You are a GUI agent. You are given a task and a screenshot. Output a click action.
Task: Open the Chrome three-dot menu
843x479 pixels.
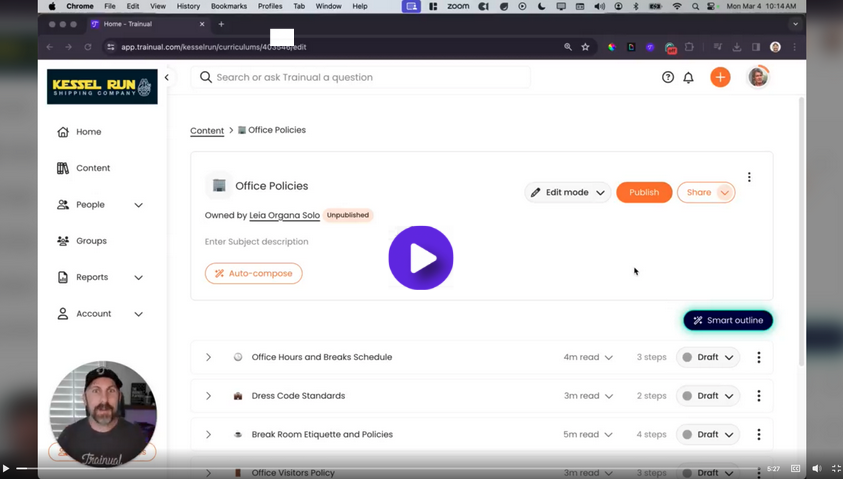point(794,47)
